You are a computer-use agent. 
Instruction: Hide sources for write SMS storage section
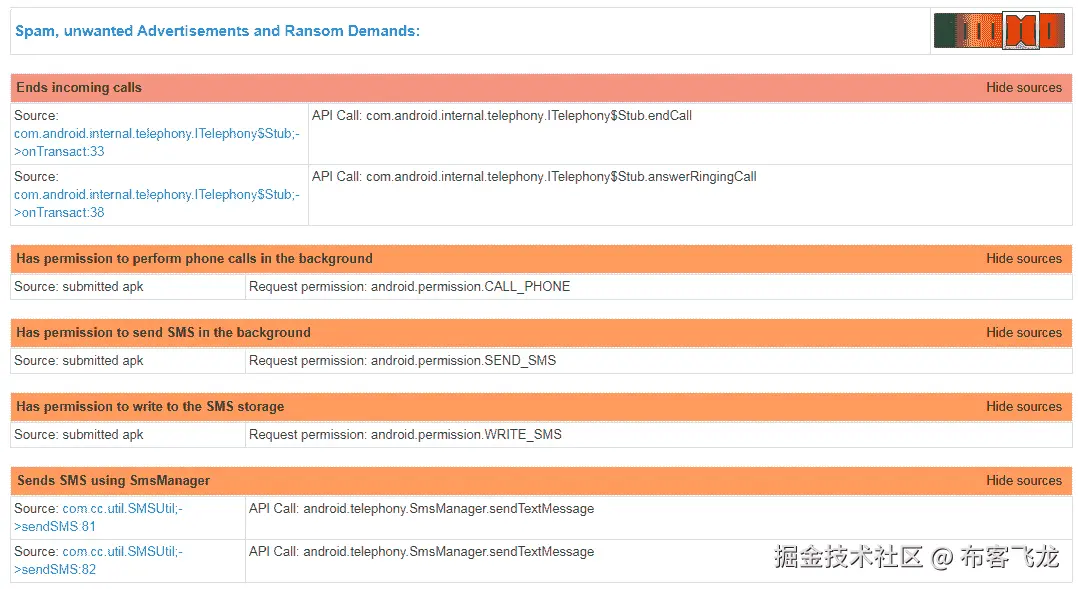[1023, 407]
